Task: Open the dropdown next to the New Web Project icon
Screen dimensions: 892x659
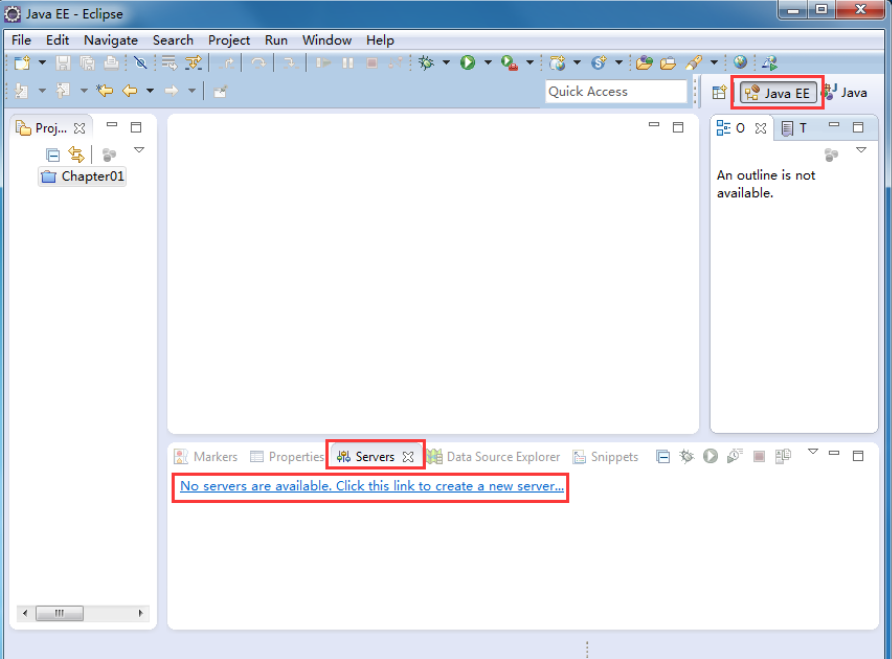Action: point(577,63)
